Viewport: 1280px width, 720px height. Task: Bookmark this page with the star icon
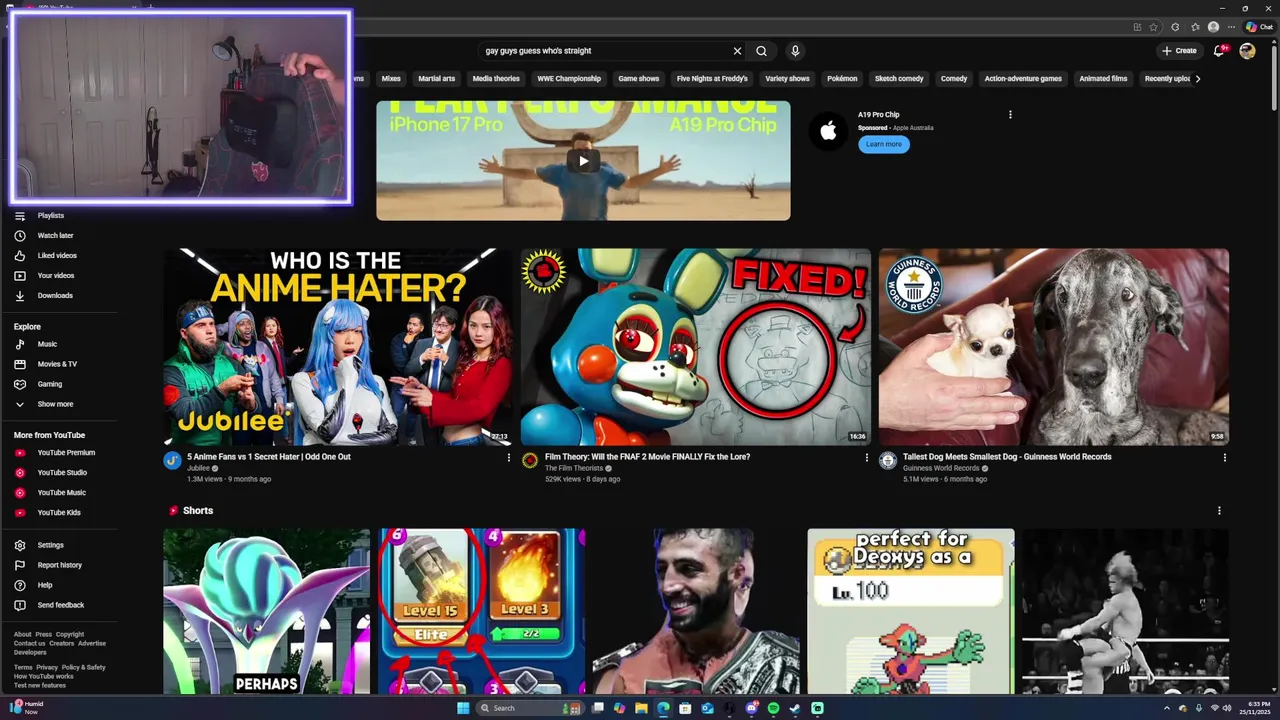click(1153, 27)
